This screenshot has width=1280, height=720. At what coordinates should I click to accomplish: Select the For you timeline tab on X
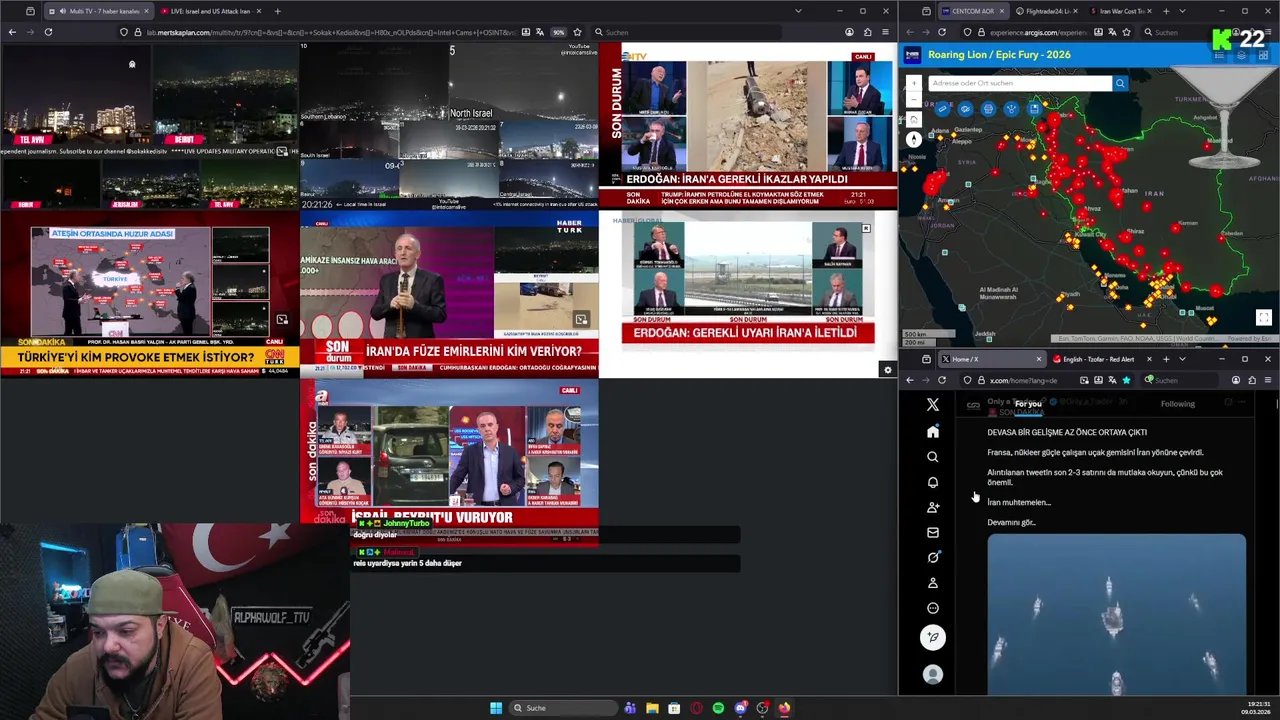(1028, 404)
